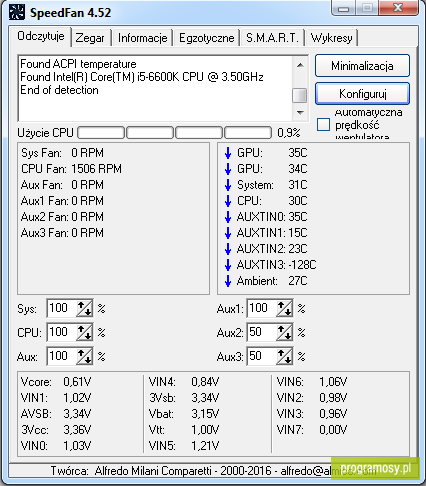Enable Automatyczna prędkość wentylatora checkbox
426x486 pixels.
point(323,125)
